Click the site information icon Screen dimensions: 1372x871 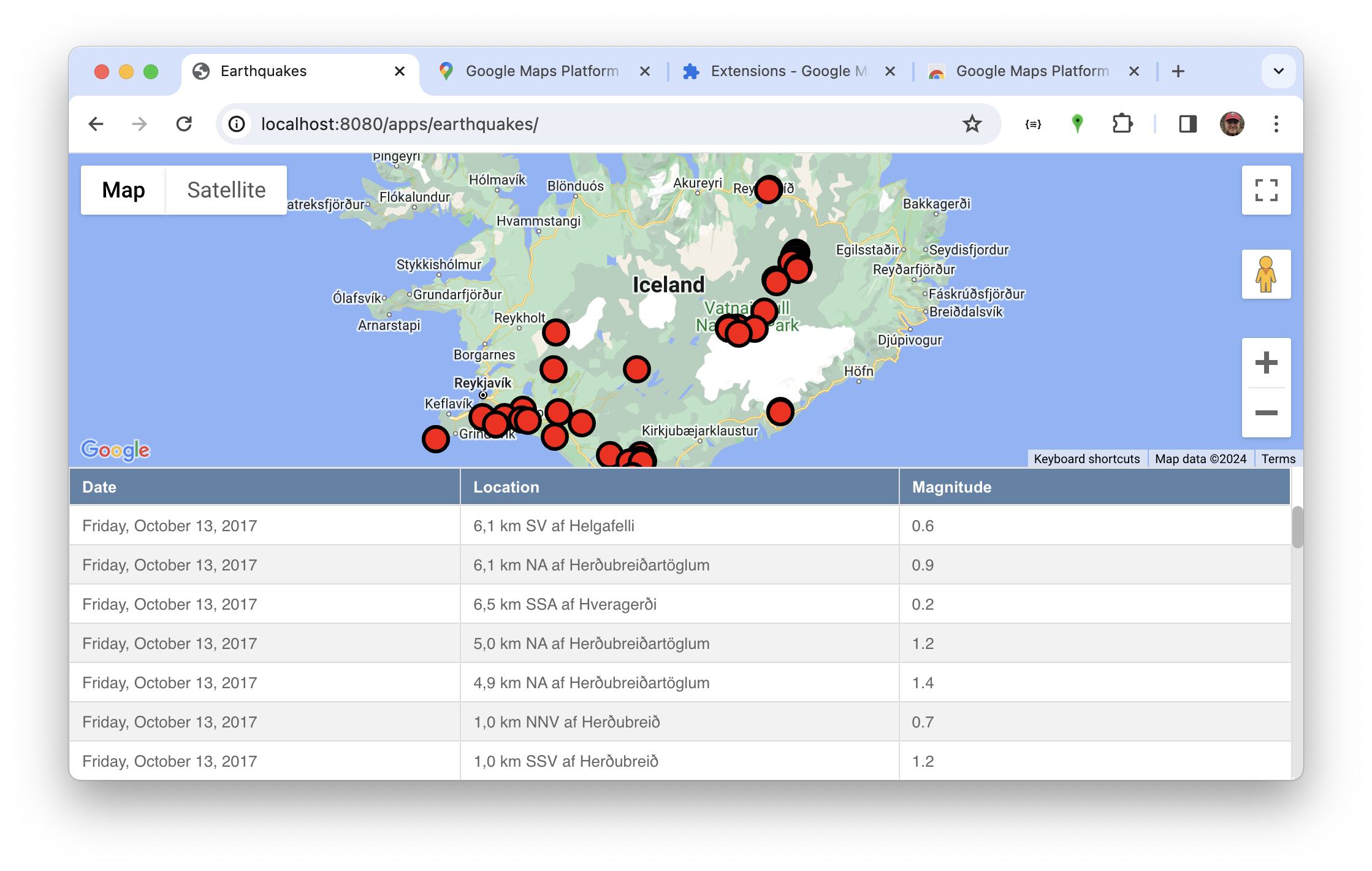237,124
